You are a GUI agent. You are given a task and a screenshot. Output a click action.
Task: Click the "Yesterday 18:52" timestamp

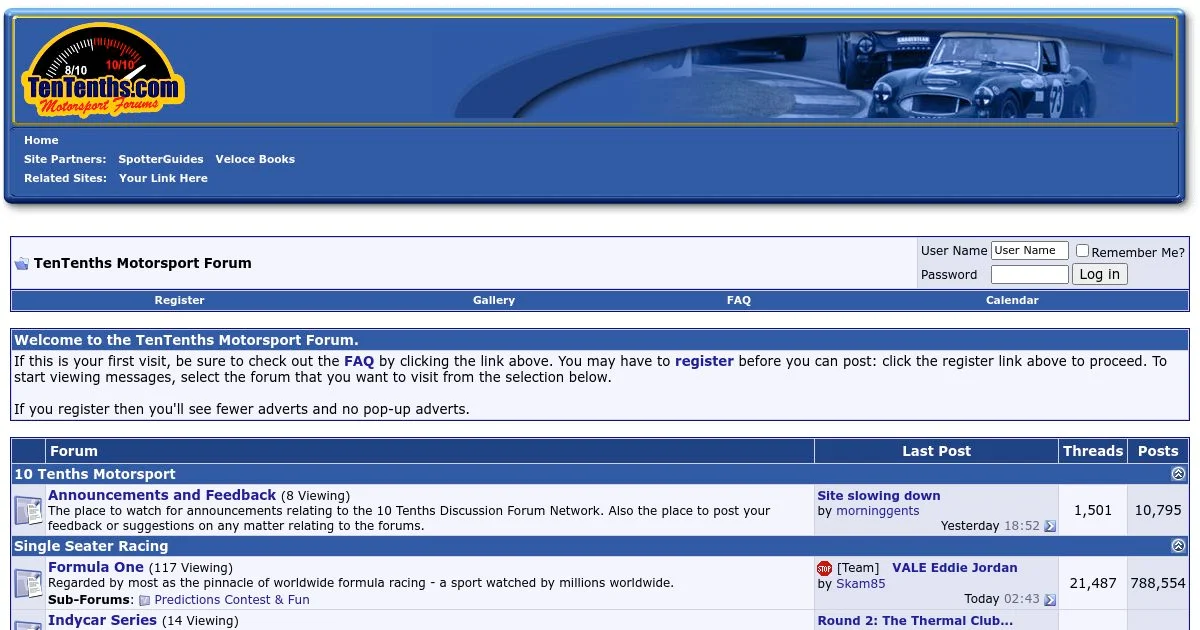(990, 526)
